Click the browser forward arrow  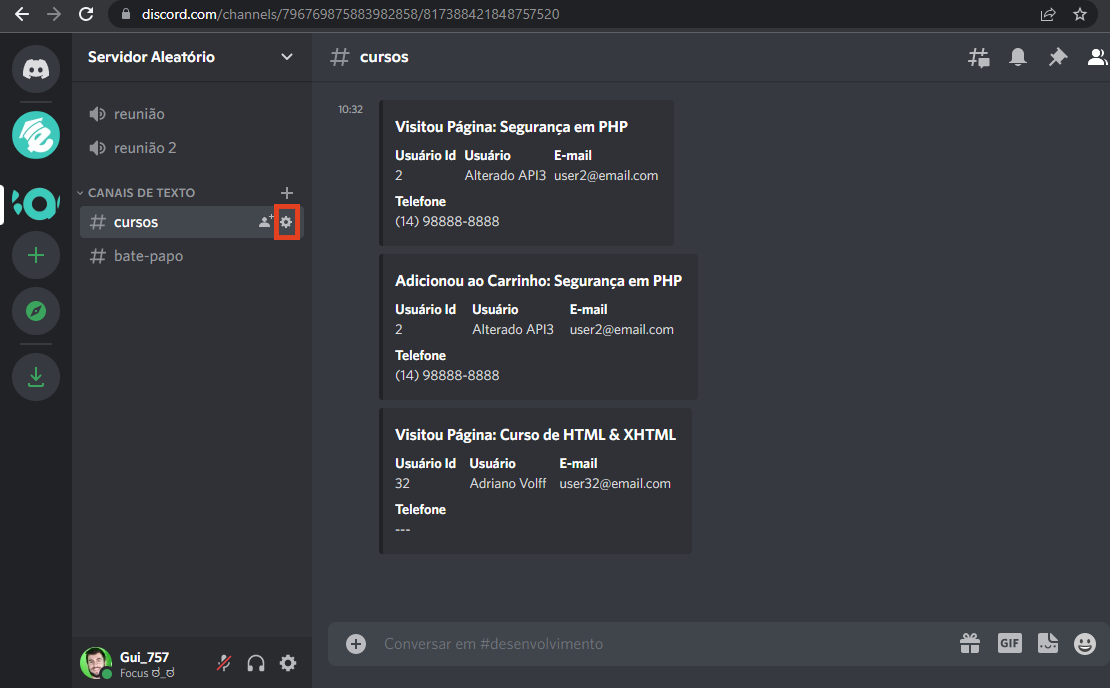[54, 14]
